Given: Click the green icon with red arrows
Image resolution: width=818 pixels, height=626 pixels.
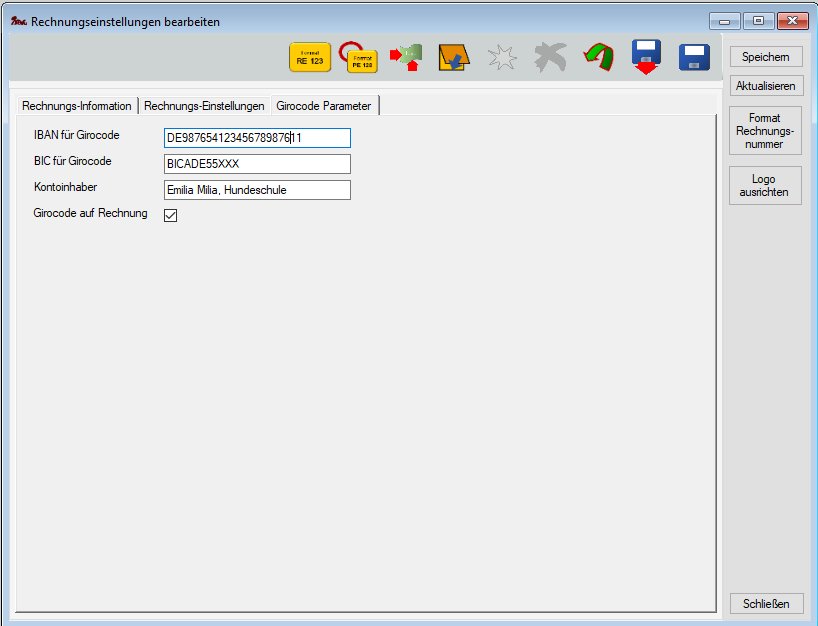Looking at the screenshot, I should point(406,58).
